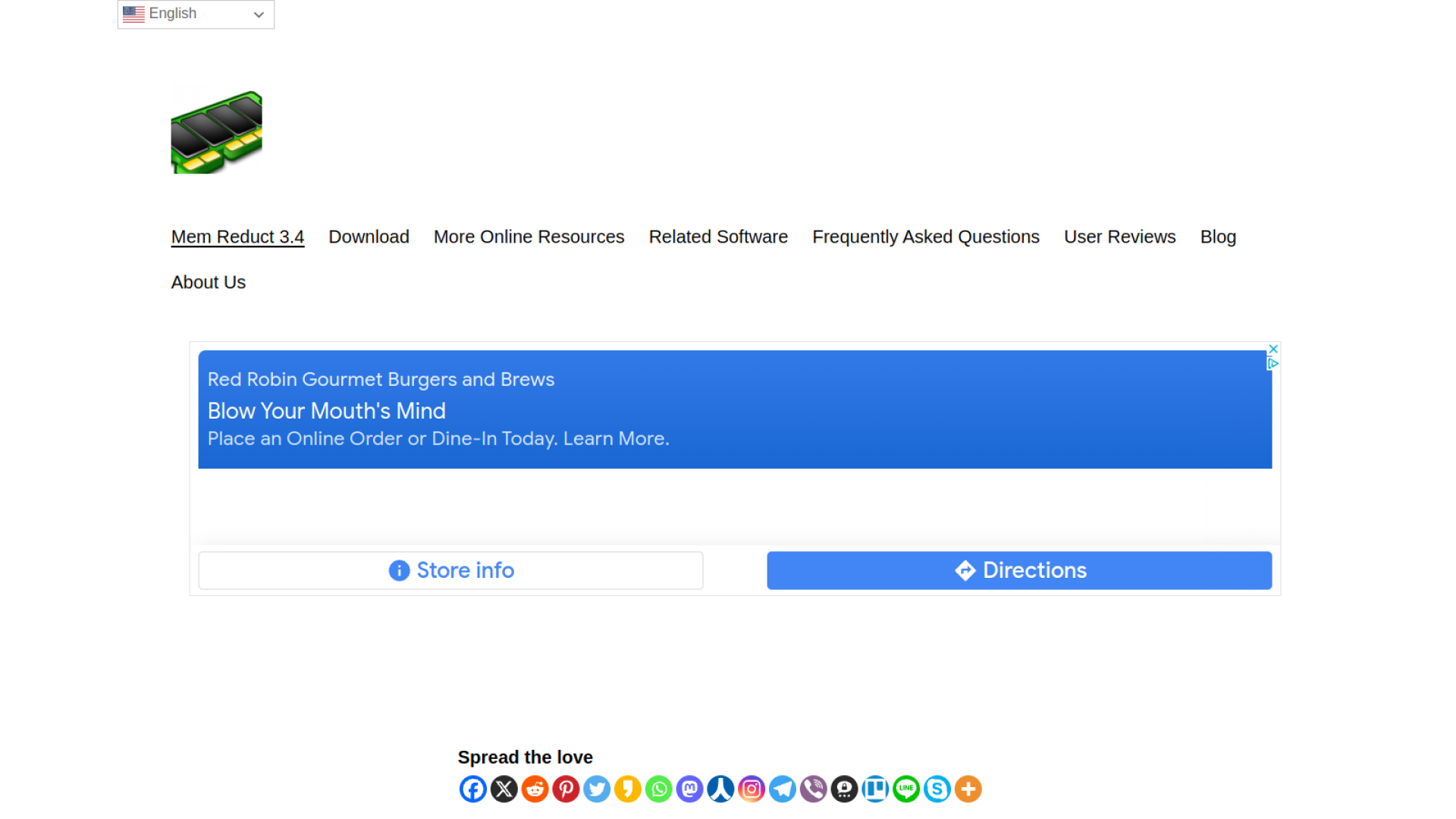The height and width of the screenshot is (819, 1456).
Task: Close the ad with X icon
Action: (x=1273, y=349)
